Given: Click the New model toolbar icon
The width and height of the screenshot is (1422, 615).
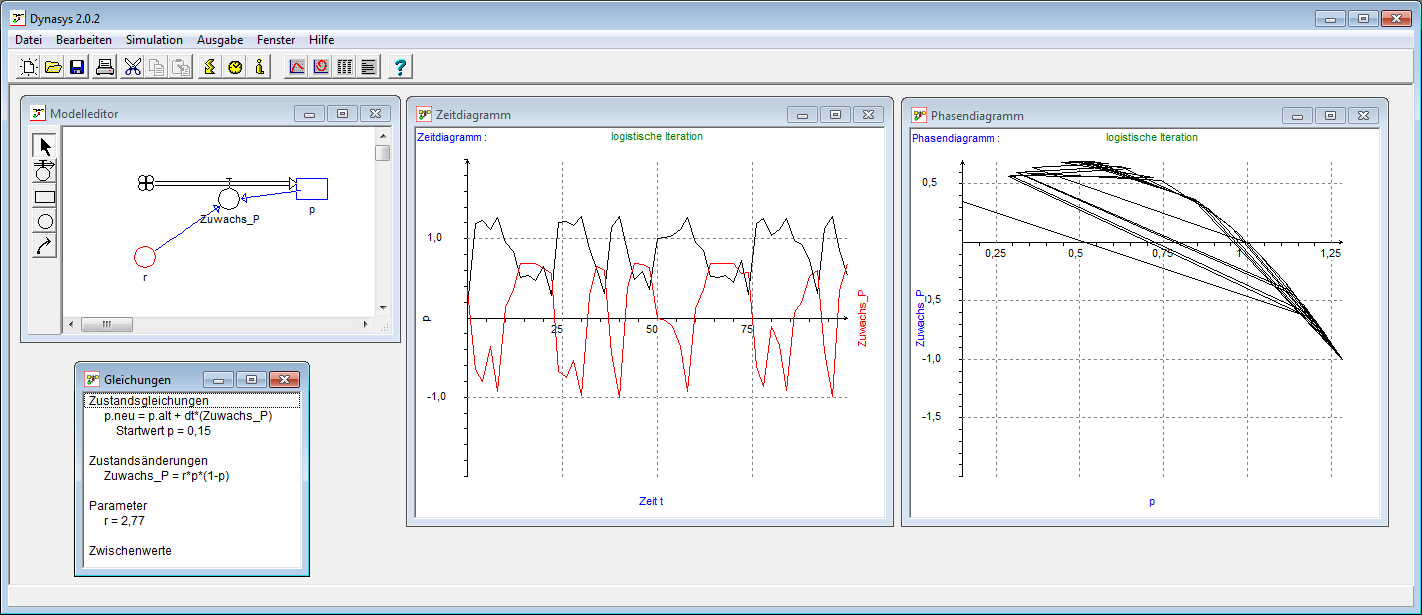Looking at the screenshot, I should (x=29, y=67).
